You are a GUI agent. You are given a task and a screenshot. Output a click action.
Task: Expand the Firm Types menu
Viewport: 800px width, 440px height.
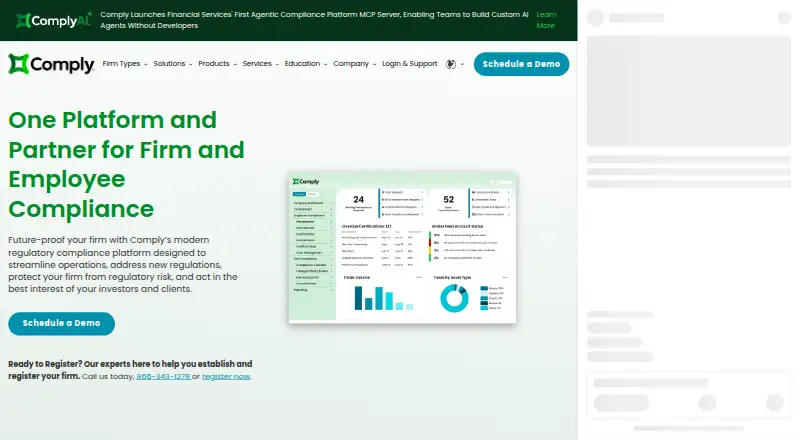click(125, 64)
